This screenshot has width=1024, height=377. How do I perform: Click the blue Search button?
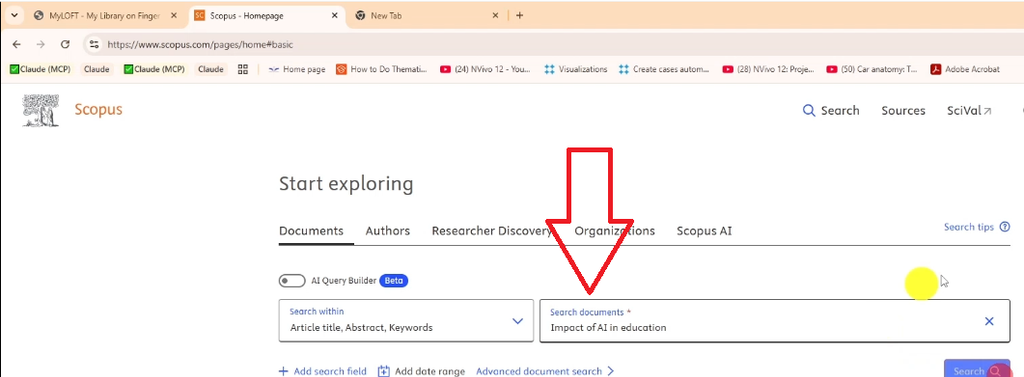coord(977,369)
